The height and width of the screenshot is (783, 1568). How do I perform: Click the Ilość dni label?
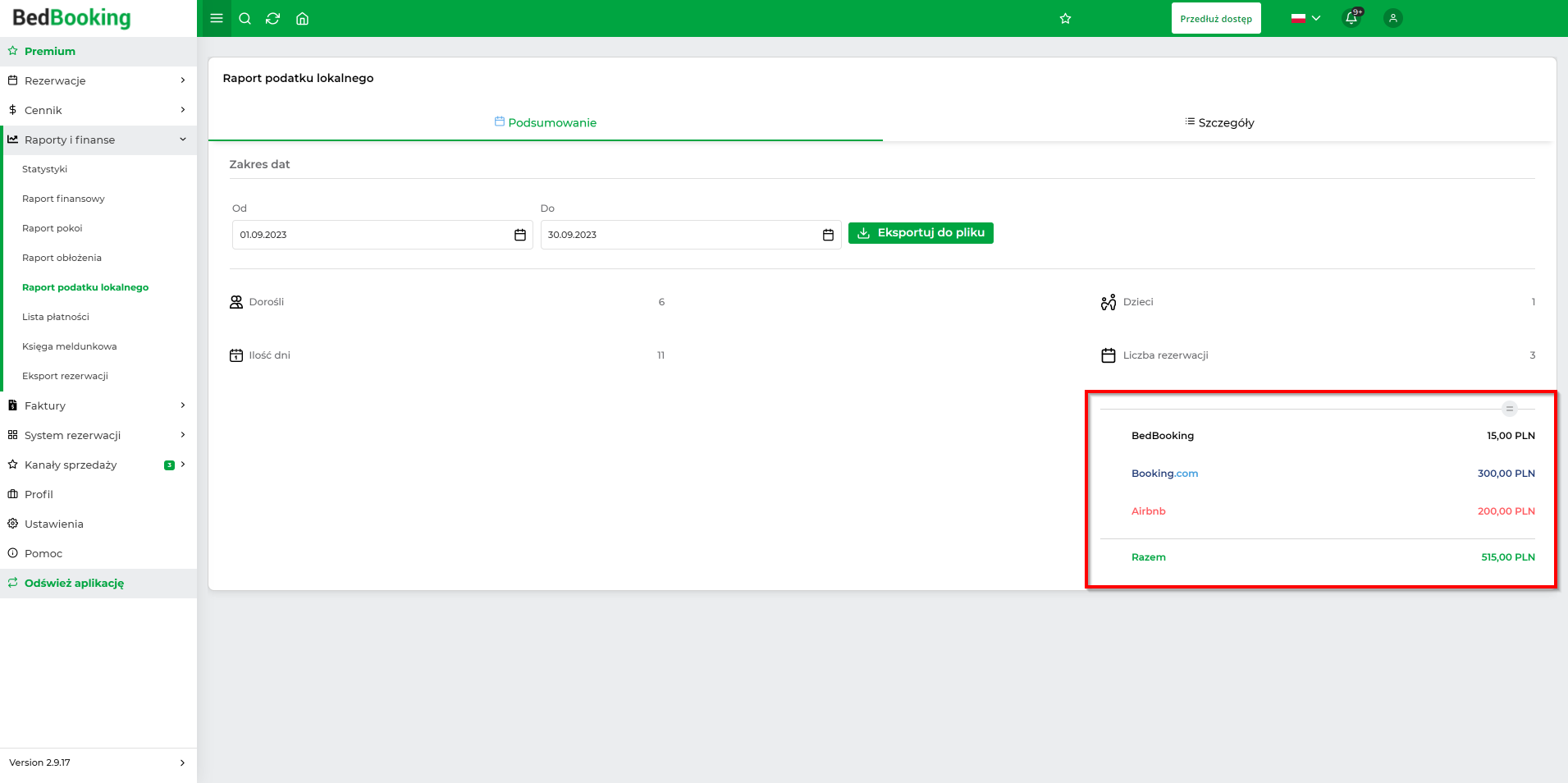270,355
